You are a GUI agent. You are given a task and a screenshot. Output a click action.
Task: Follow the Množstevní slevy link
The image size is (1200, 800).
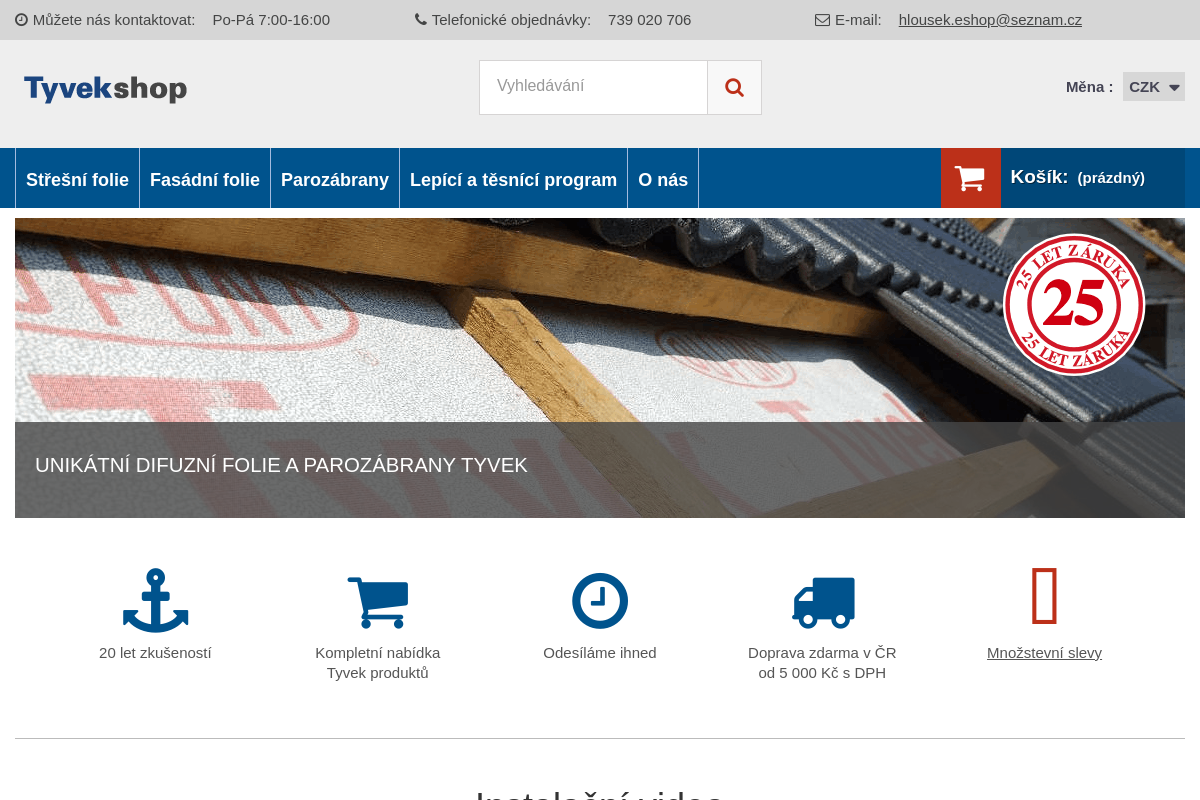click(1044, 653)
